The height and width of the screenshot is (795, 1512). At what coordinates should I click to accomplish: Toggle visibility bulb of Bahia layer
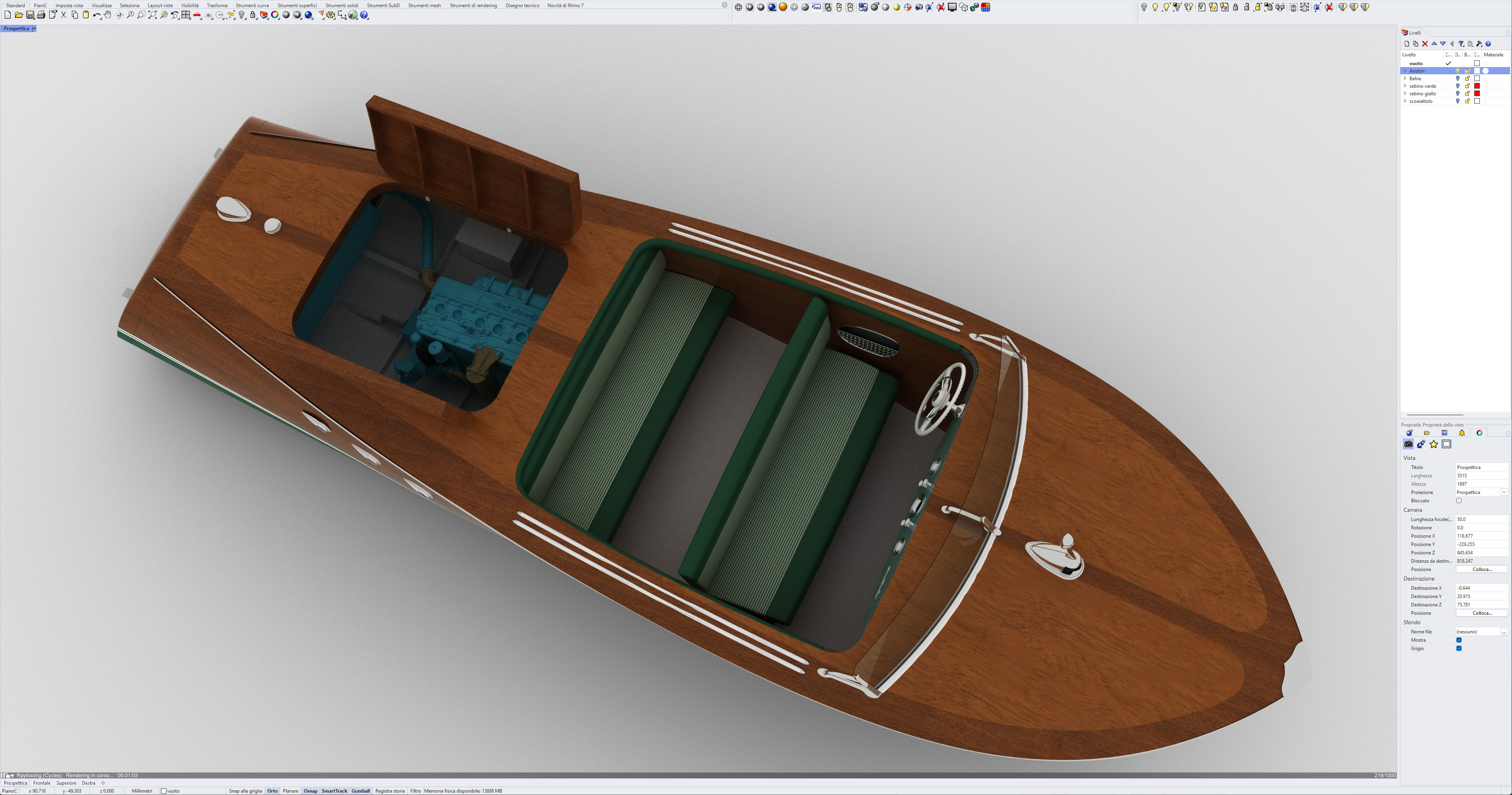pos(1458,79)
